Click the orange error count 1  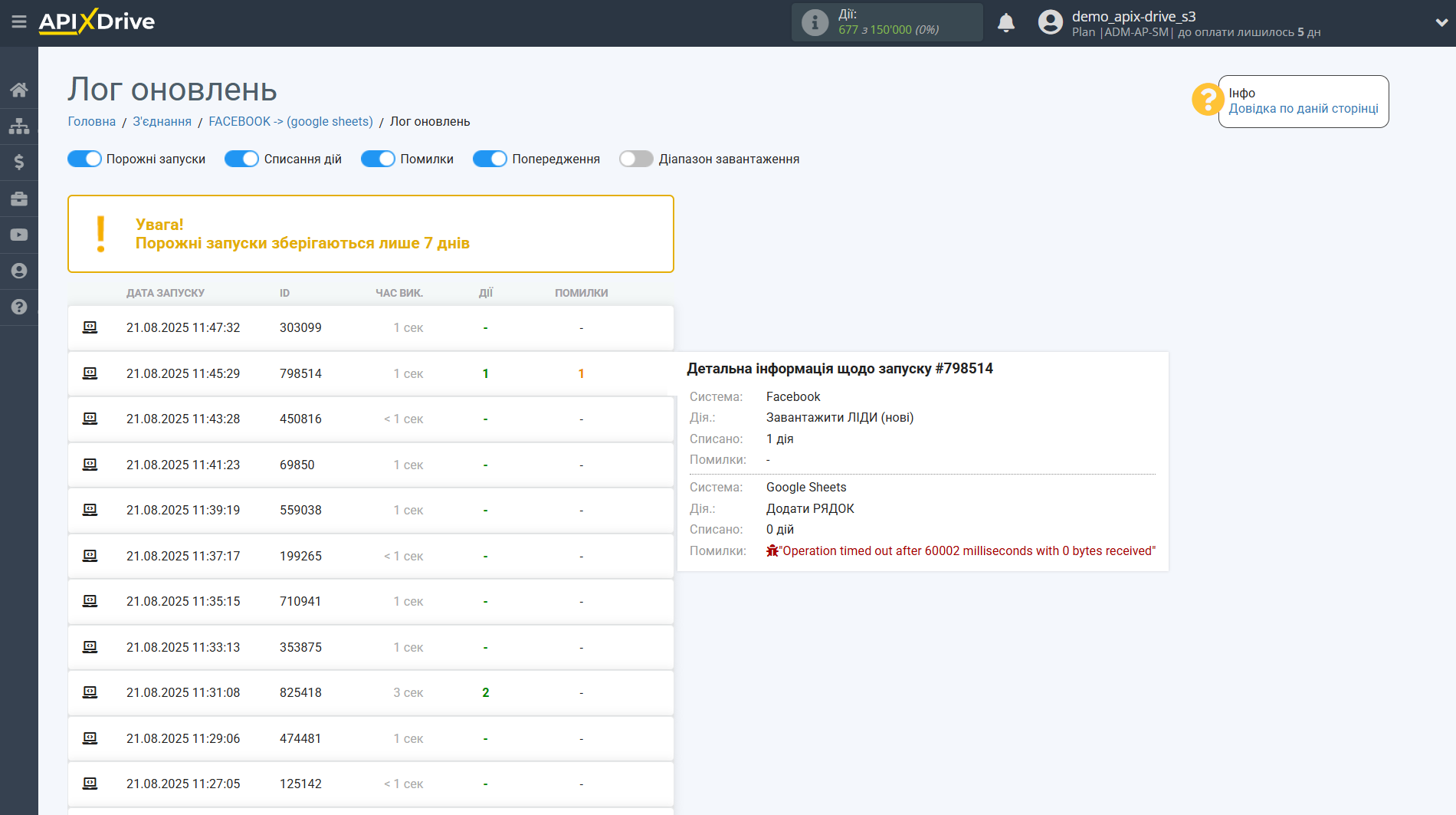click(x=581, y=373)
